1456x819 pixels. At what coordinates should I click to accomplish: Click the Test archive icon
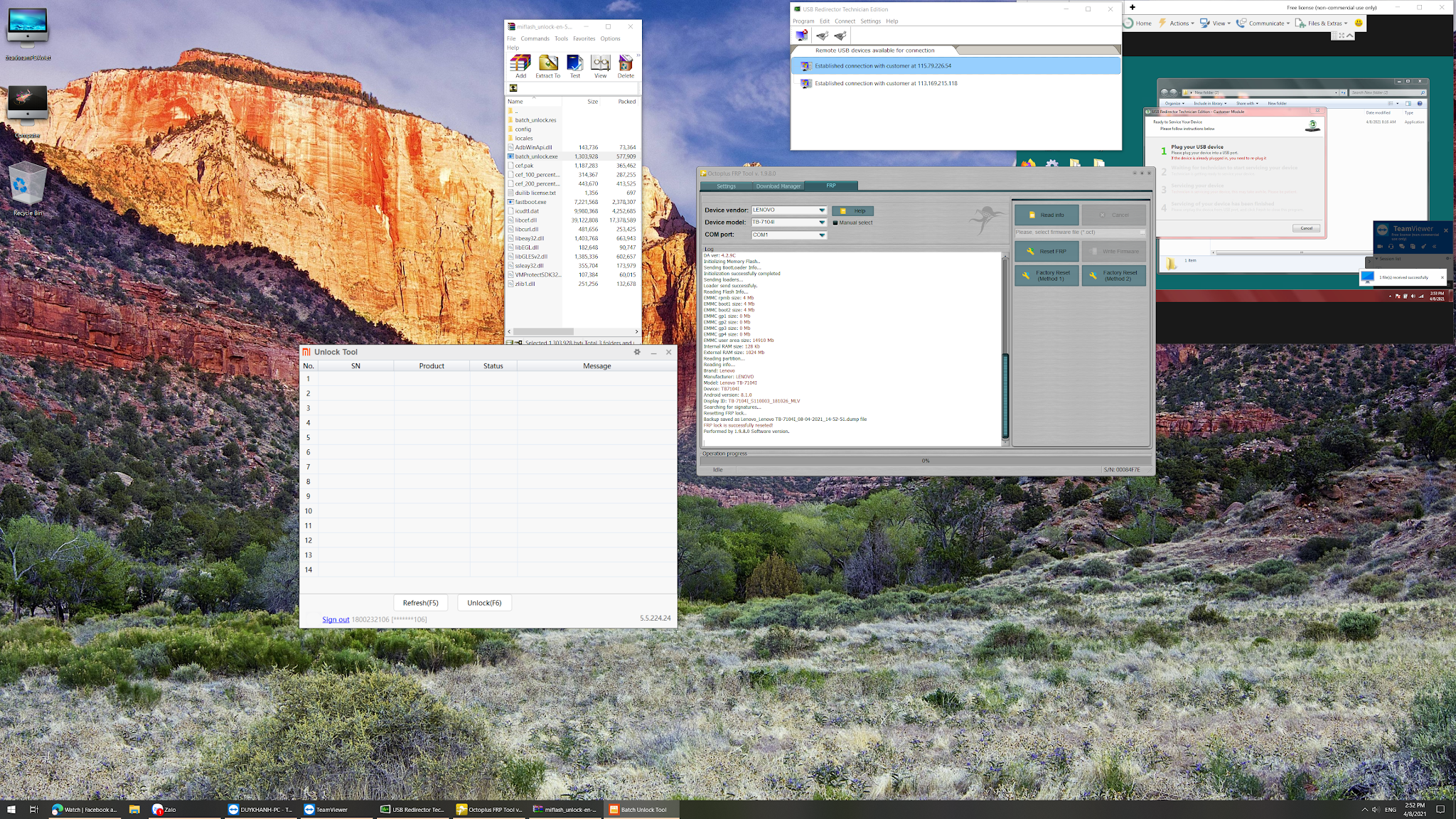(x=574, y=65)
